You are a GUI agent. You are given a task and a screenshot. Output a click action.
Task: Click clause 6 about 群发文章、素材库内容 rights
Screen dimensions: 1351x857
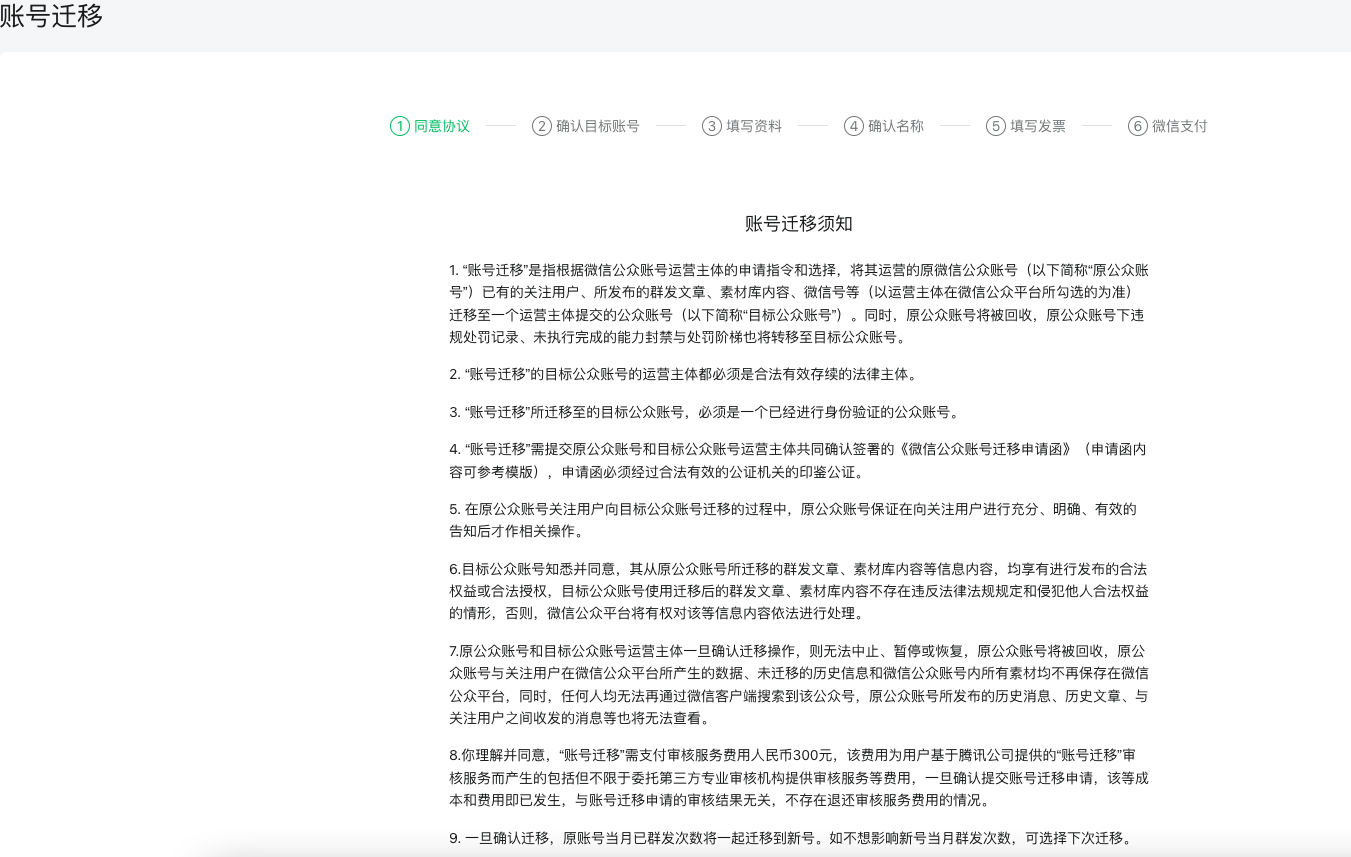pyautogui.click(x=799, y=590)
